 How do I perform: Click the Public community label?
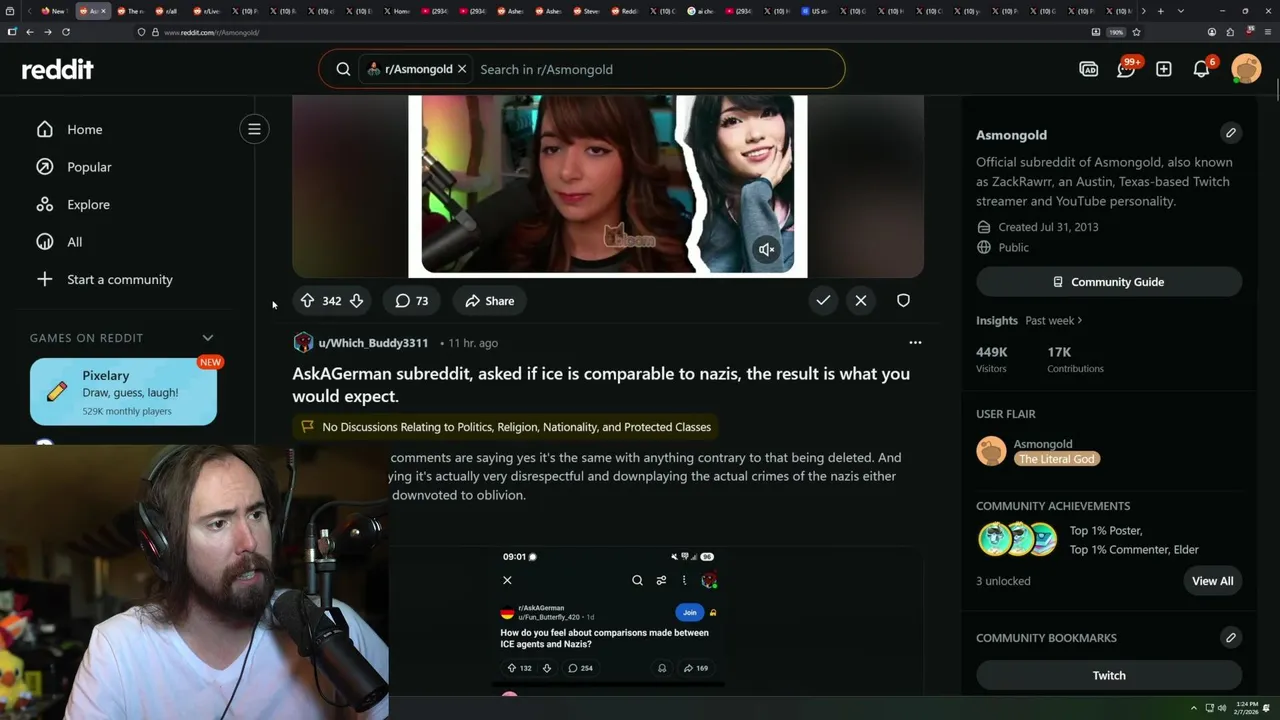click(1013, 247)
